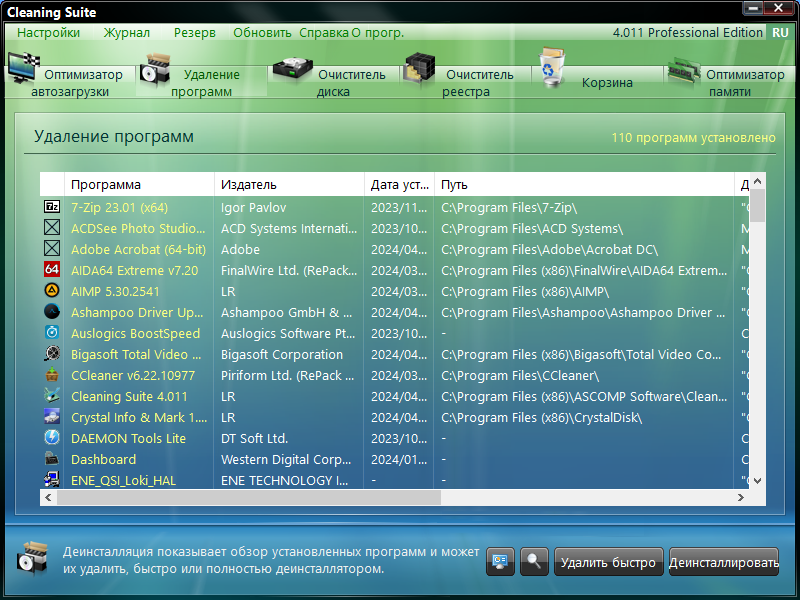Click path C:\Program Files (x86)\CrystalDisk\

click(541, 417)
